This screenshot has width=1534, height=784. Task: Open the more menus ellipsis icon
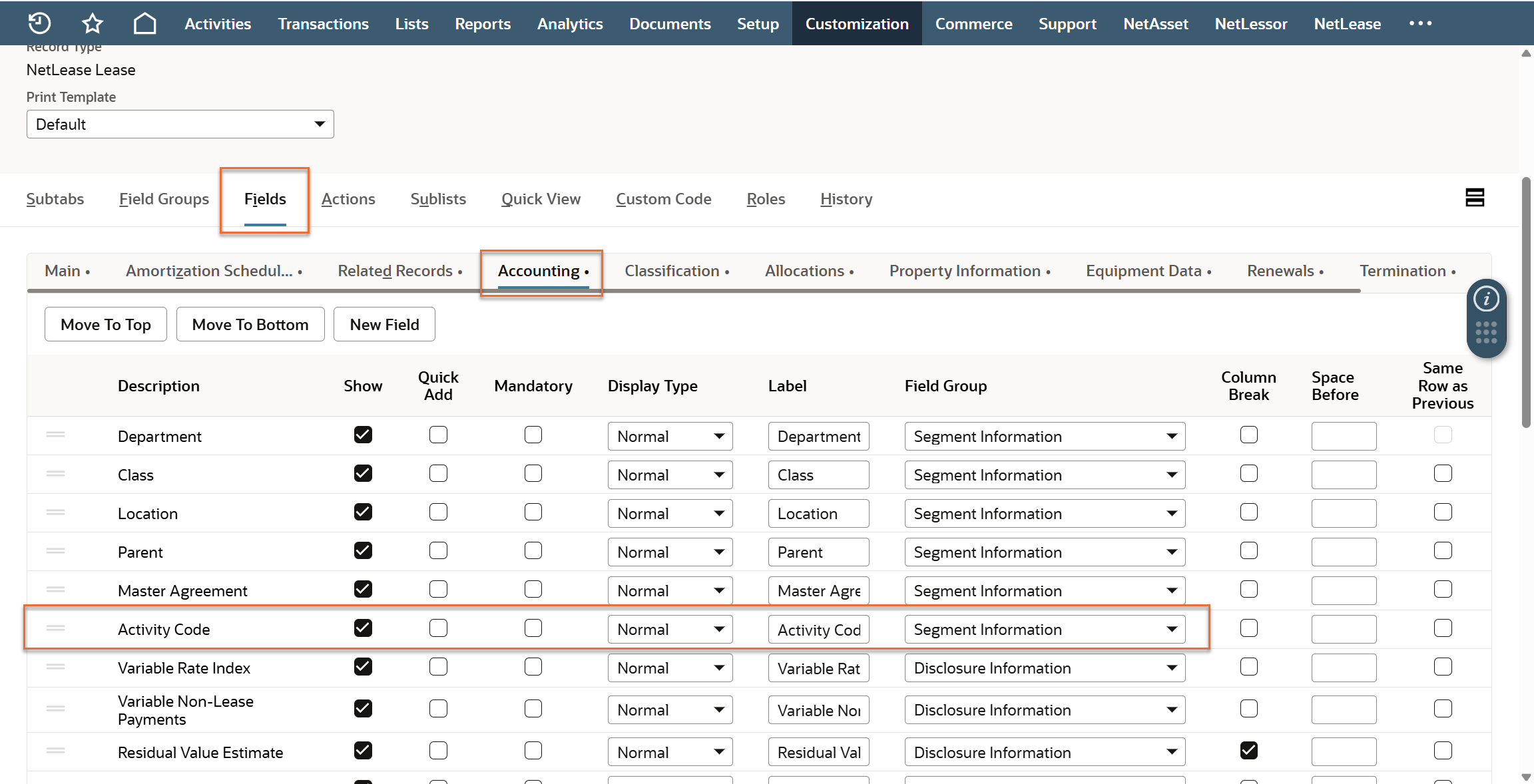pos(1420,23)
